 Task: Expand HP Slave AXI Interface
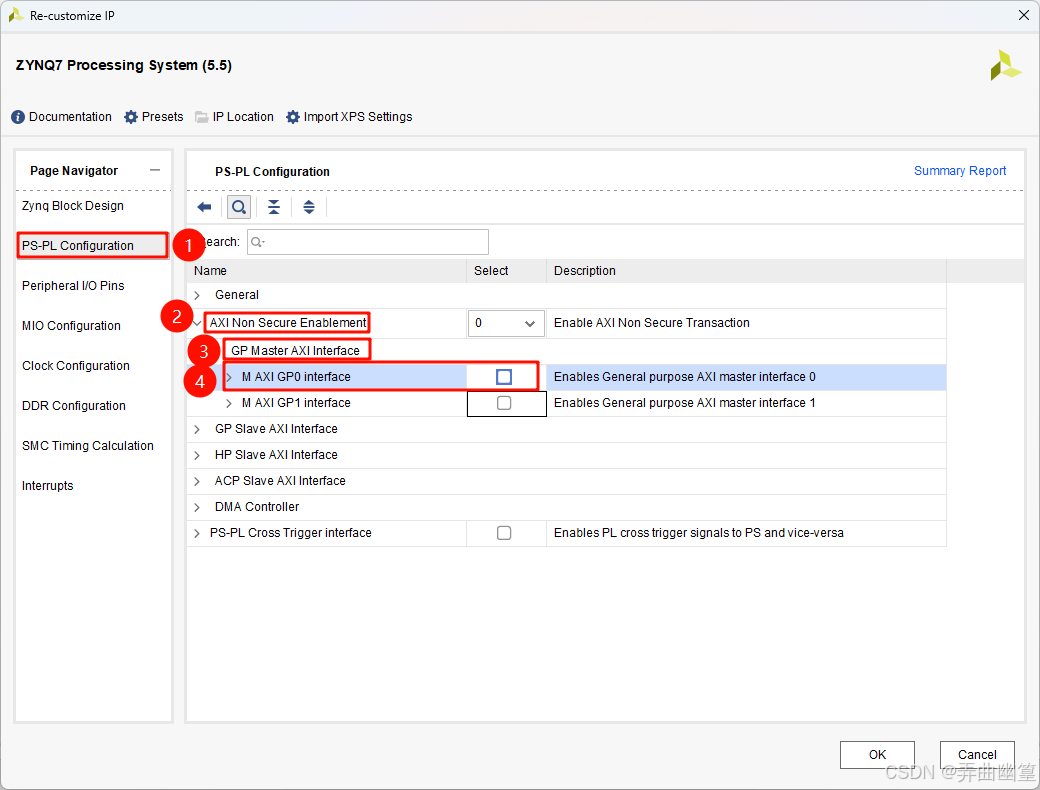[197, 455]
